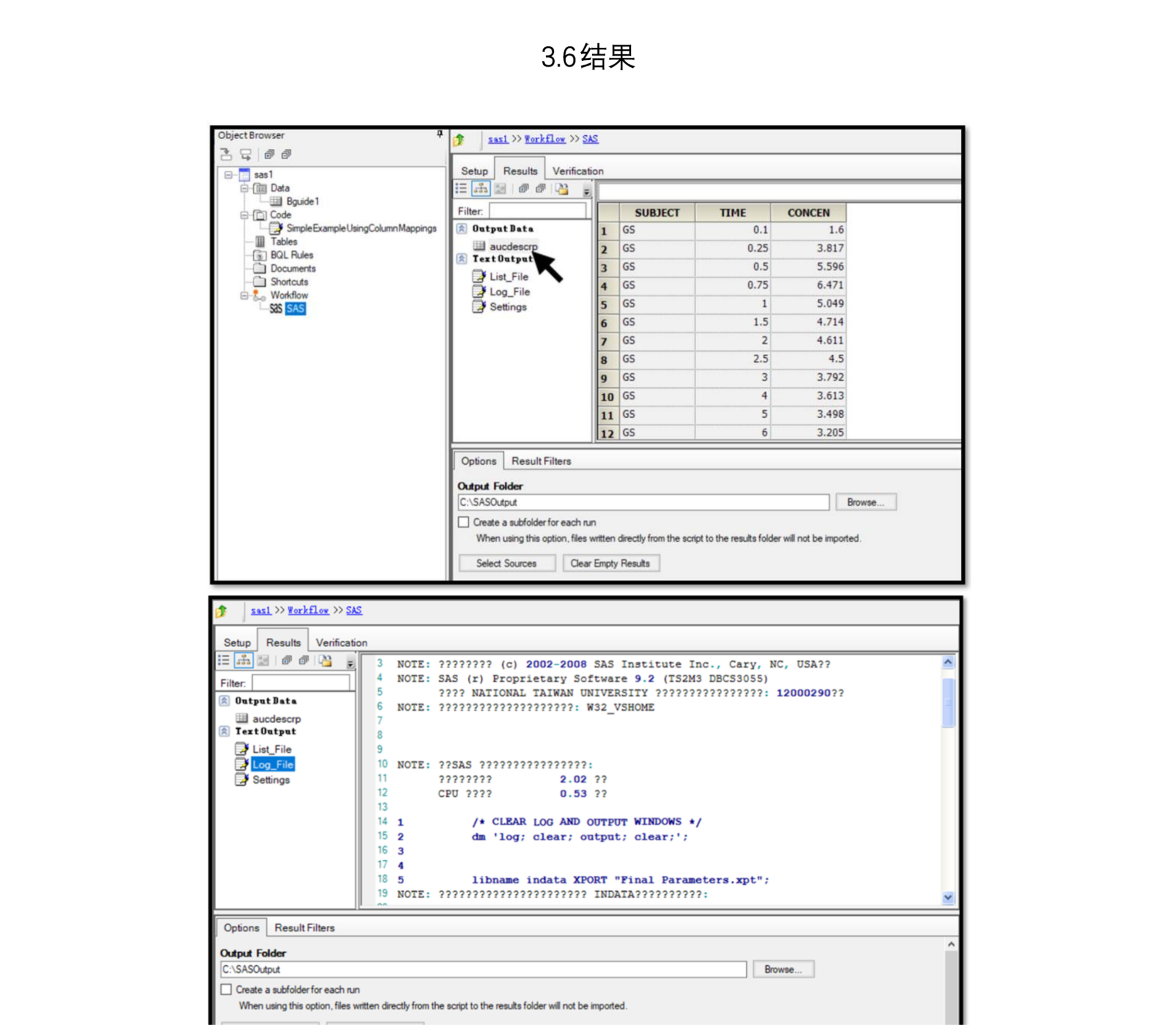This screenshot has width=1176, height=1025.
Task: Switch to list view icon in log view window
Action: [x=224, y=660]
